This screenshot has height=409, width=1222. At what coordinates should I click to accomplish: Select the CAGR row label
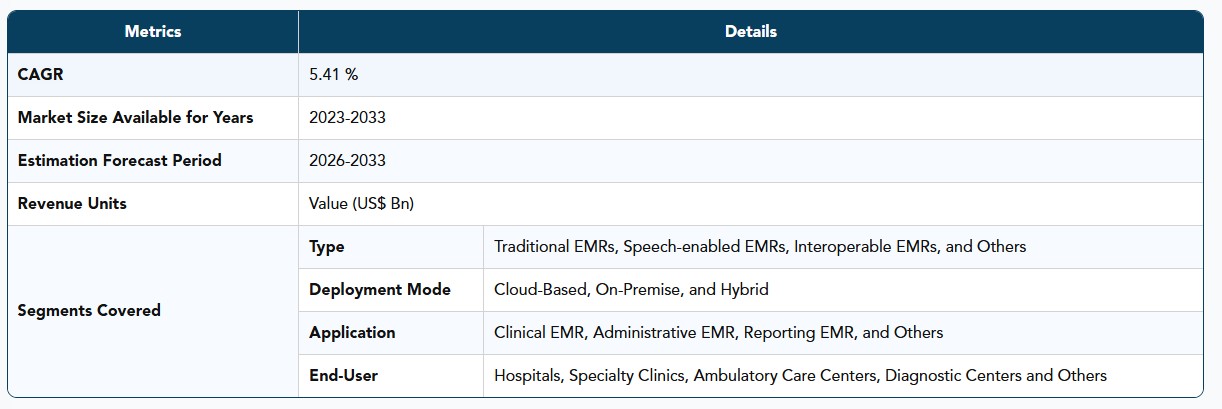coord(41,74)
